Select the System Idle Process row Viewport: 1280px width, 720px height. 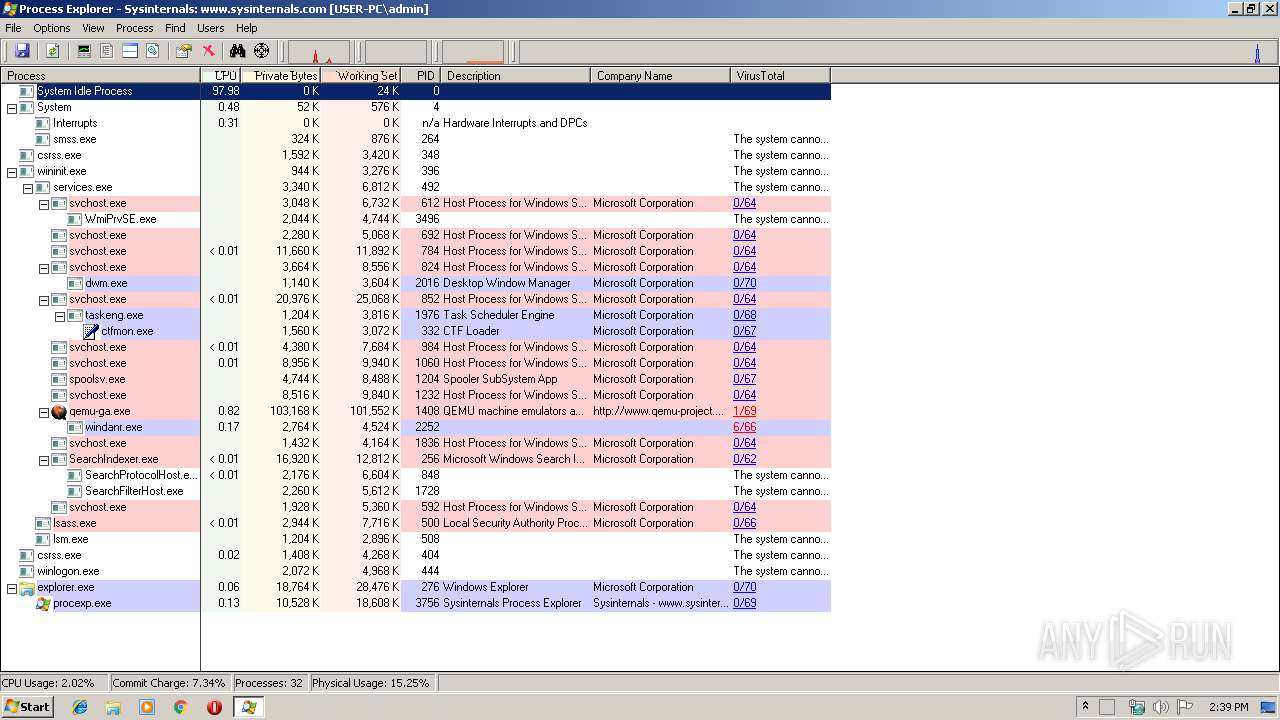pos(416,91)
